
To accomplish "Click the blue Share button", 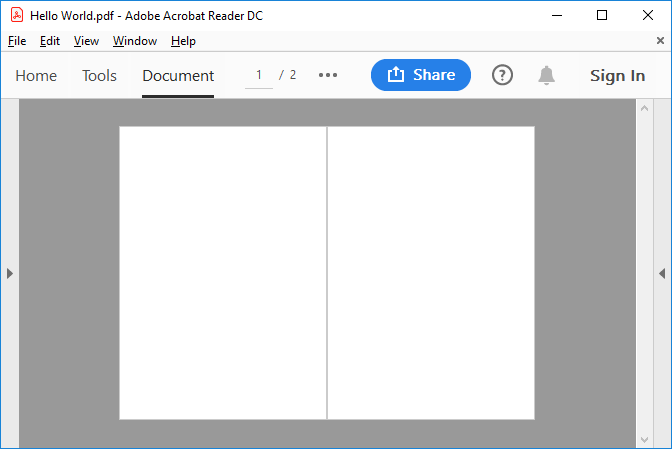I will [420, 75].
